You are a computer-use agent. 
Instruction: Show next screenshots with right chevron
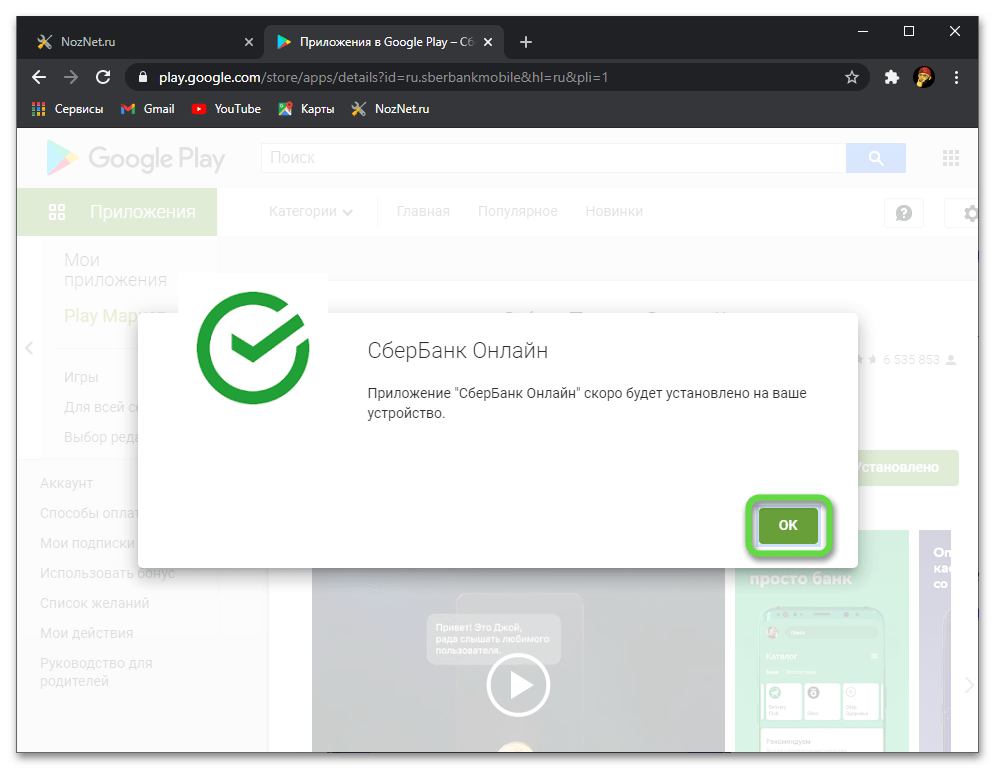(969, 685)
